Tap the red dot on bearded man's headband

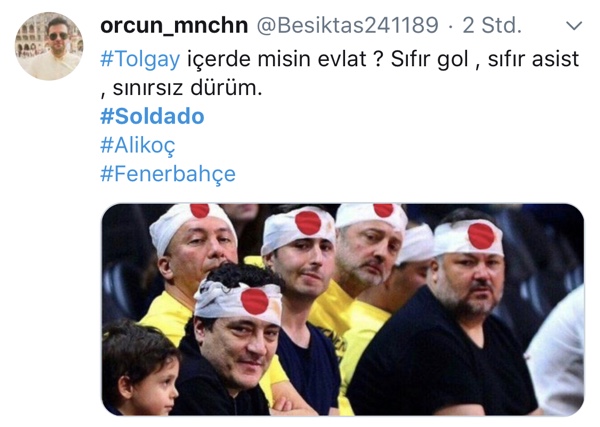pyautogui.click(x=481, y=236)
